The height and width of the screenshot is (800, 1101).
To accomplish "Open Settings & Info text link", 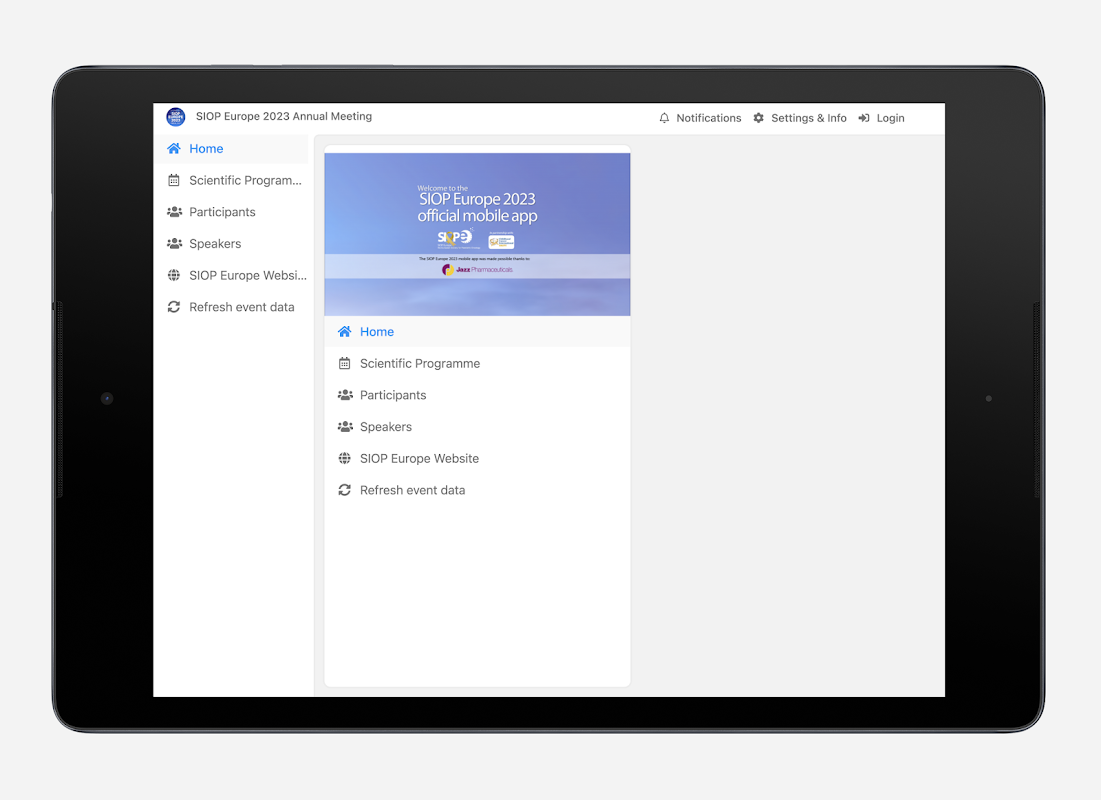I will (x=808, y=118).
